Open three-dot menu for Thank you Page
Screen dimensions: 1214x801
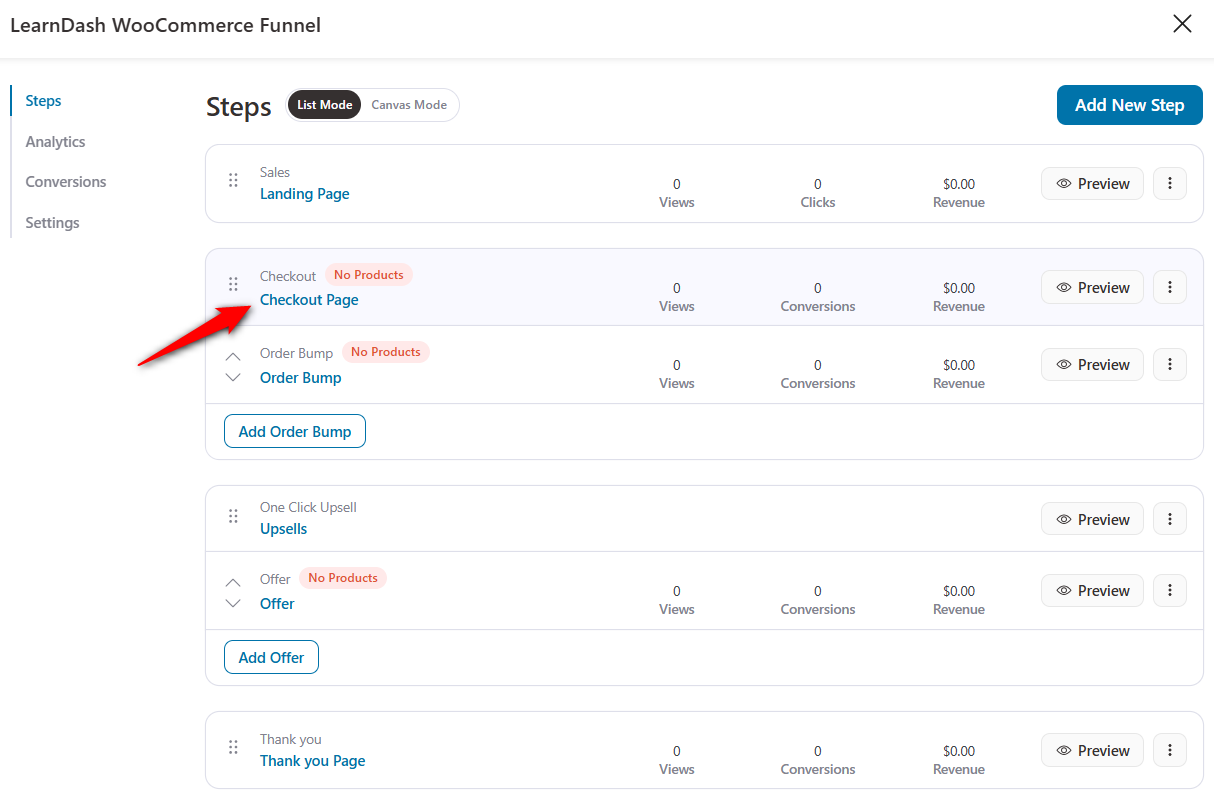(x=1170, y=751)
